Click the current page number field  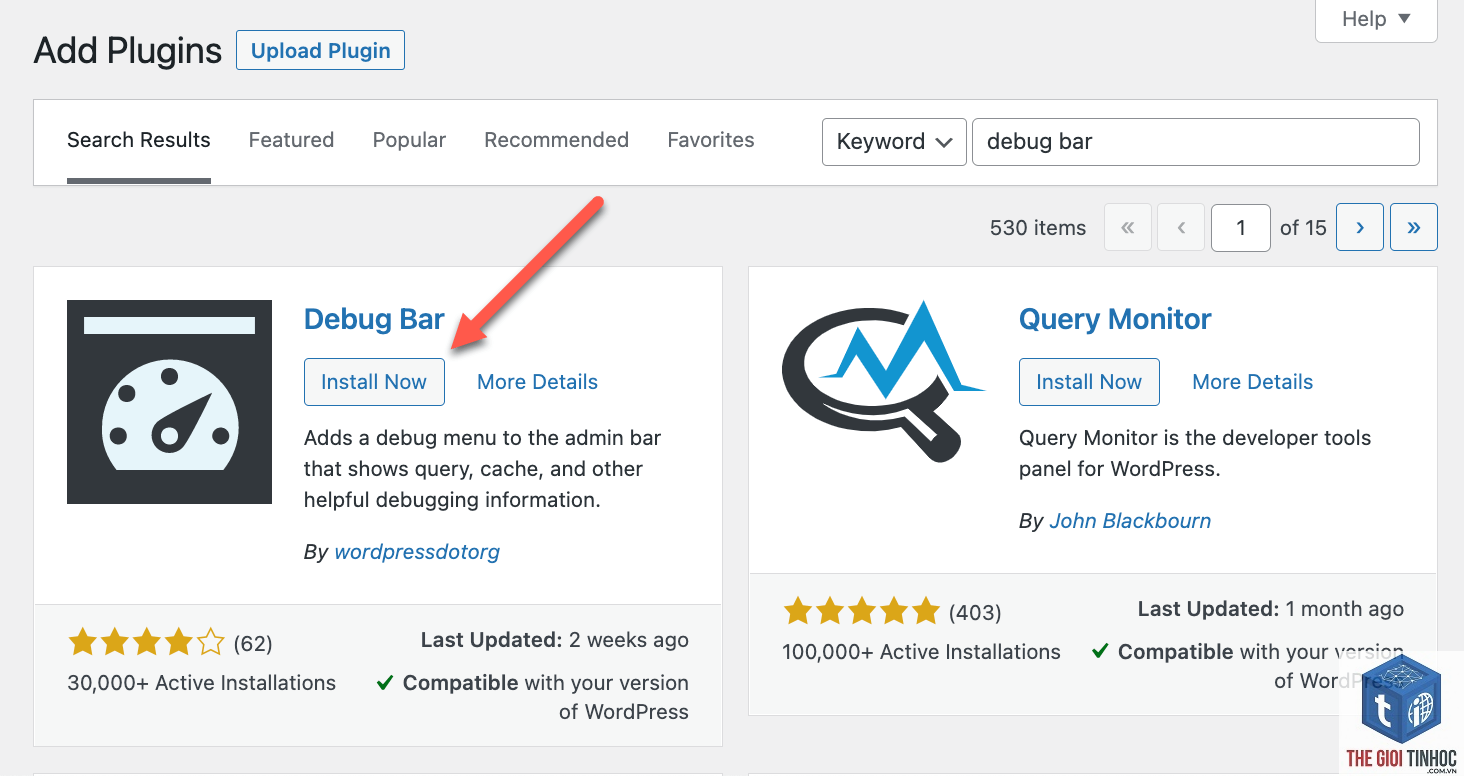click(1240, 227)
